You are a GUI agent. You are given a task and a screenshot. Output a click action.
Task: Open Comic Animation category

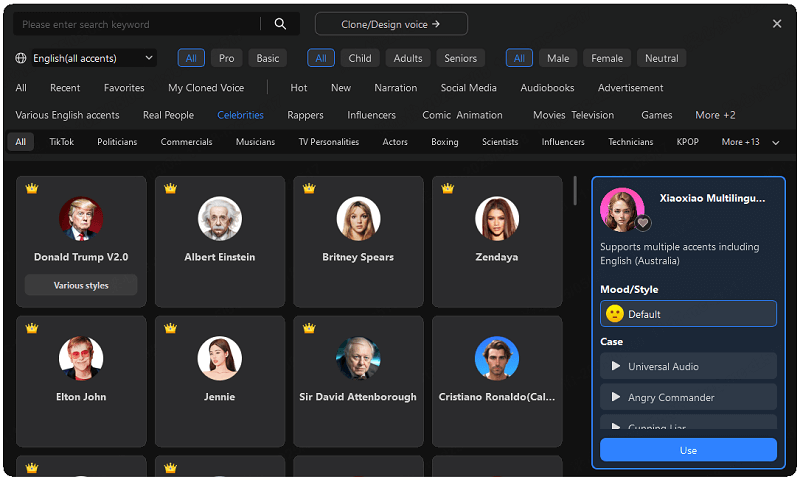click(462, 115)
